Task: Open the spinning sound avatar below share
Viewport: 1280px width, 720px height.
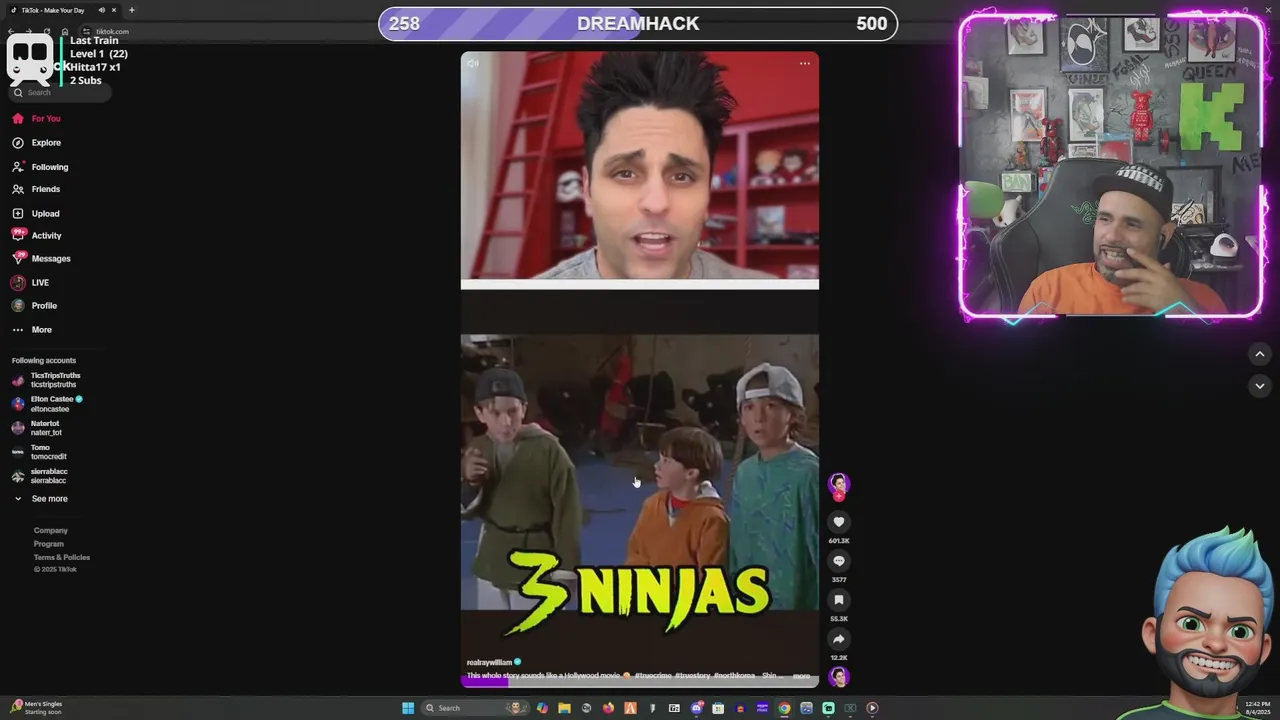Action: click(839, 677)
